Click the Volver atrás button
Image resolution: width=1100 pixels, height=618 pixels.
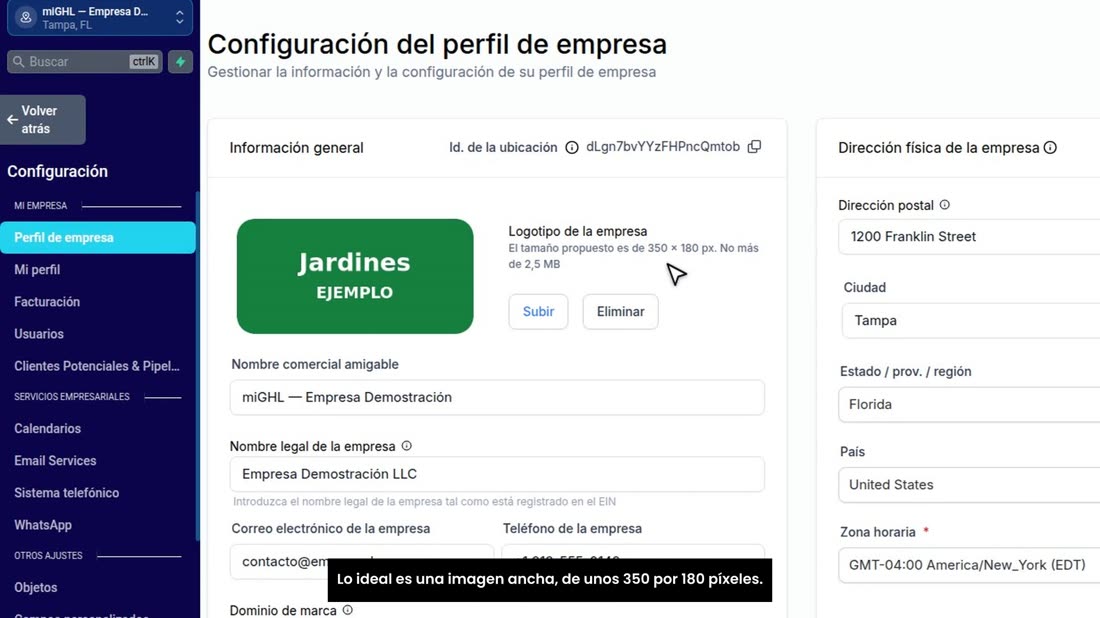click(43, 120)
